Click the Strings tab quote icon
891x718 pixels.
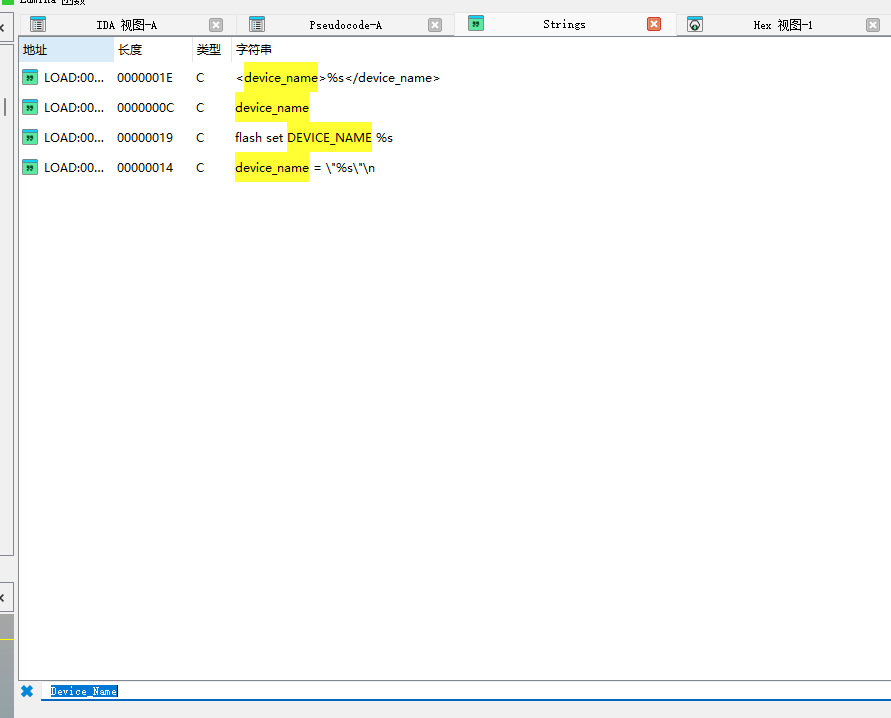pyautogui.click(x=476, y=24)
